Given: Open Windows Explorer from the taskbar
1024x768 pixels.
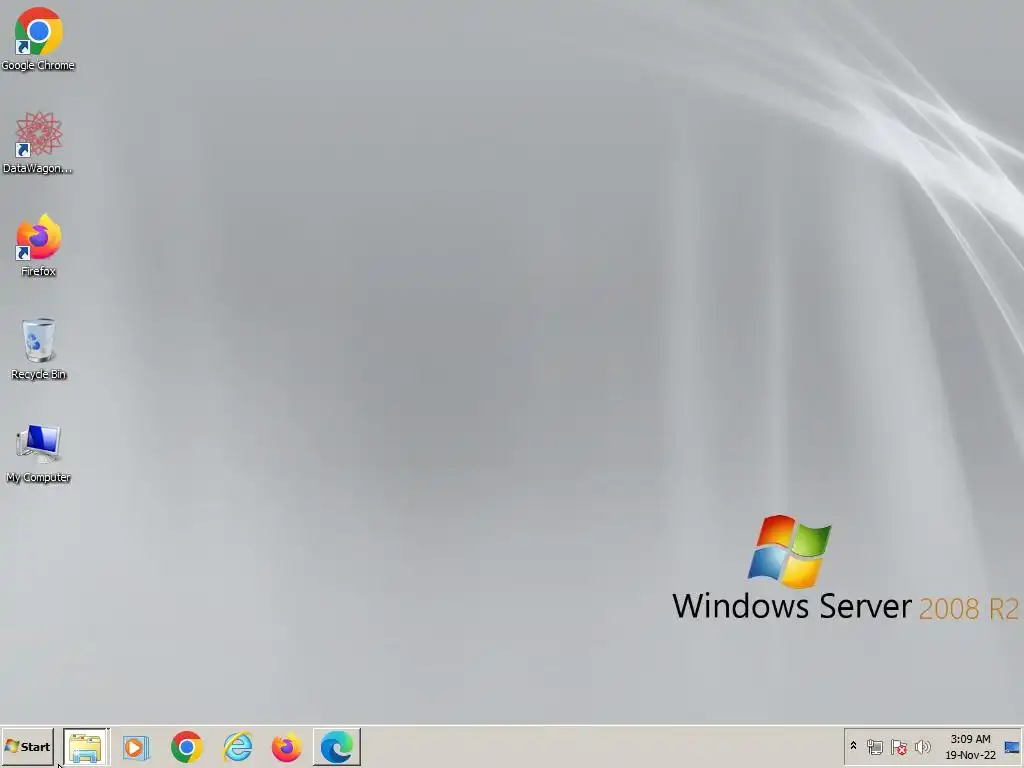Looking at the screenshot, I should pos(86,746).
